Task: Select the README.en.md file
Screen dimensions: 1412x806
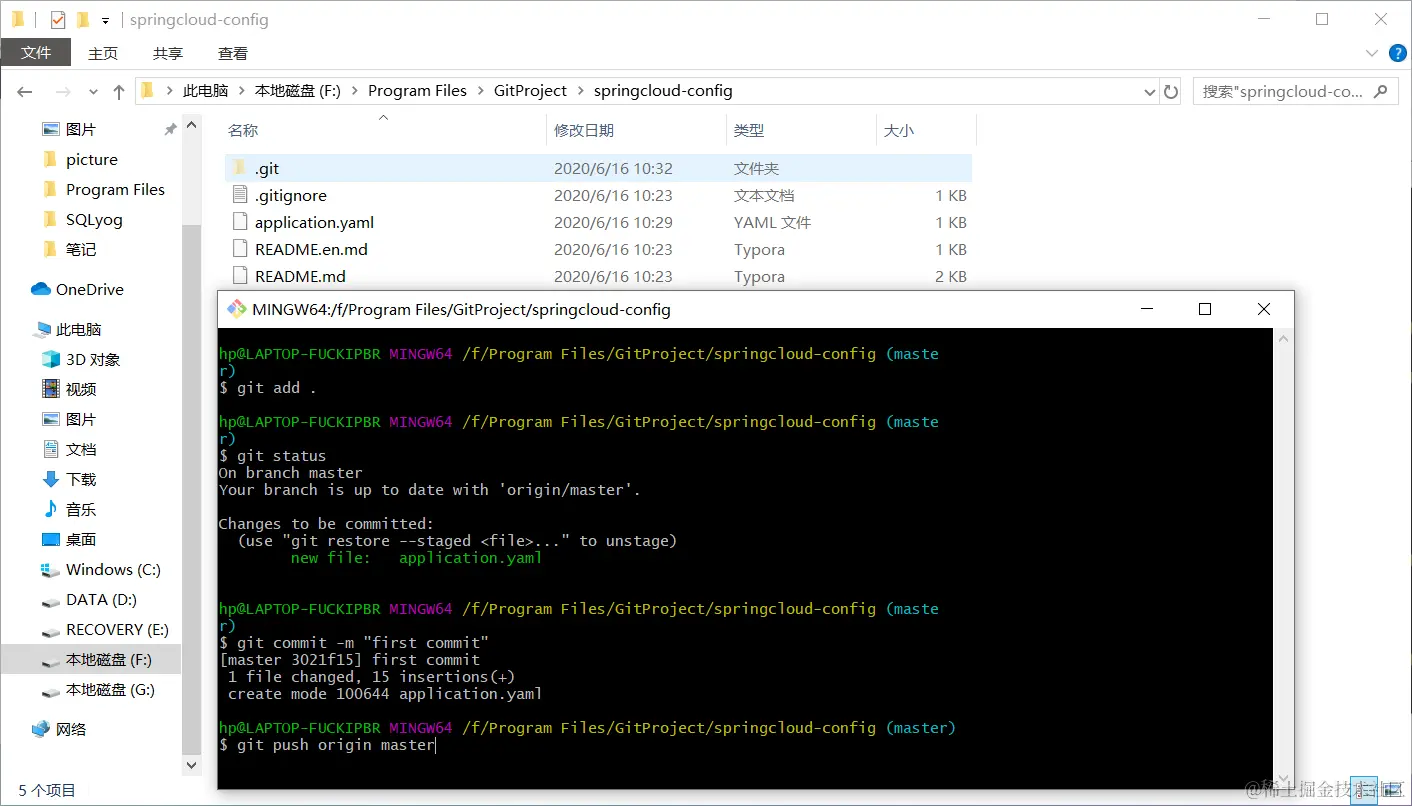Action: point(598,249)
